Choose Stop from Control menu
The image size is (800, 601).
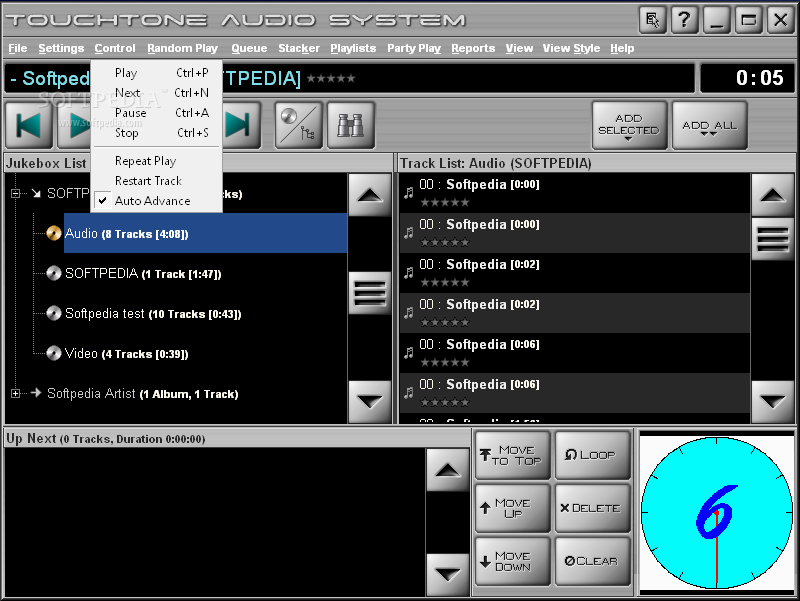point(157,133)
